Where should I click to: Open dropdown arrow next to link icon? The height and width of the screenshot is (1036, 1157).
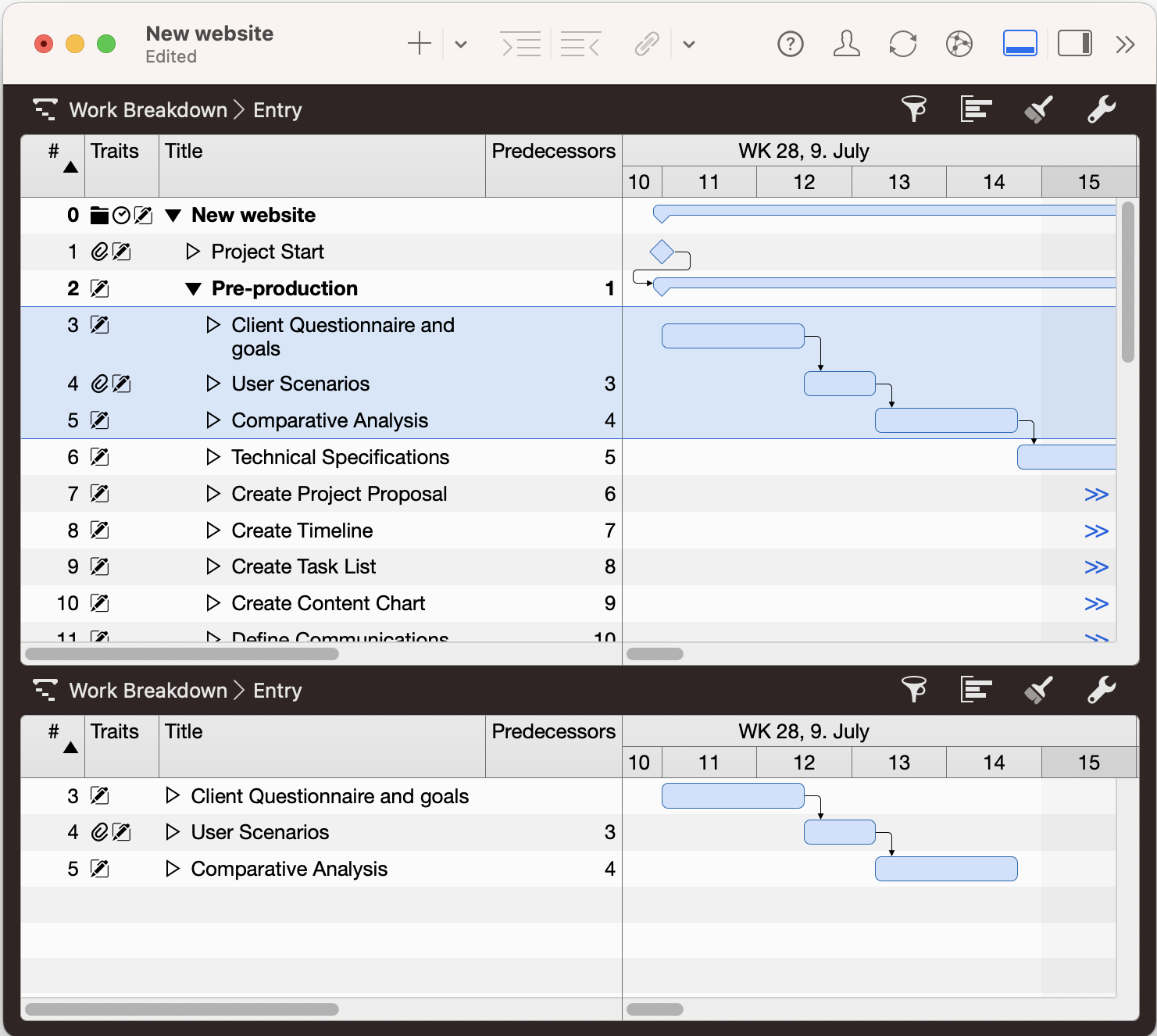pos(688,45)
